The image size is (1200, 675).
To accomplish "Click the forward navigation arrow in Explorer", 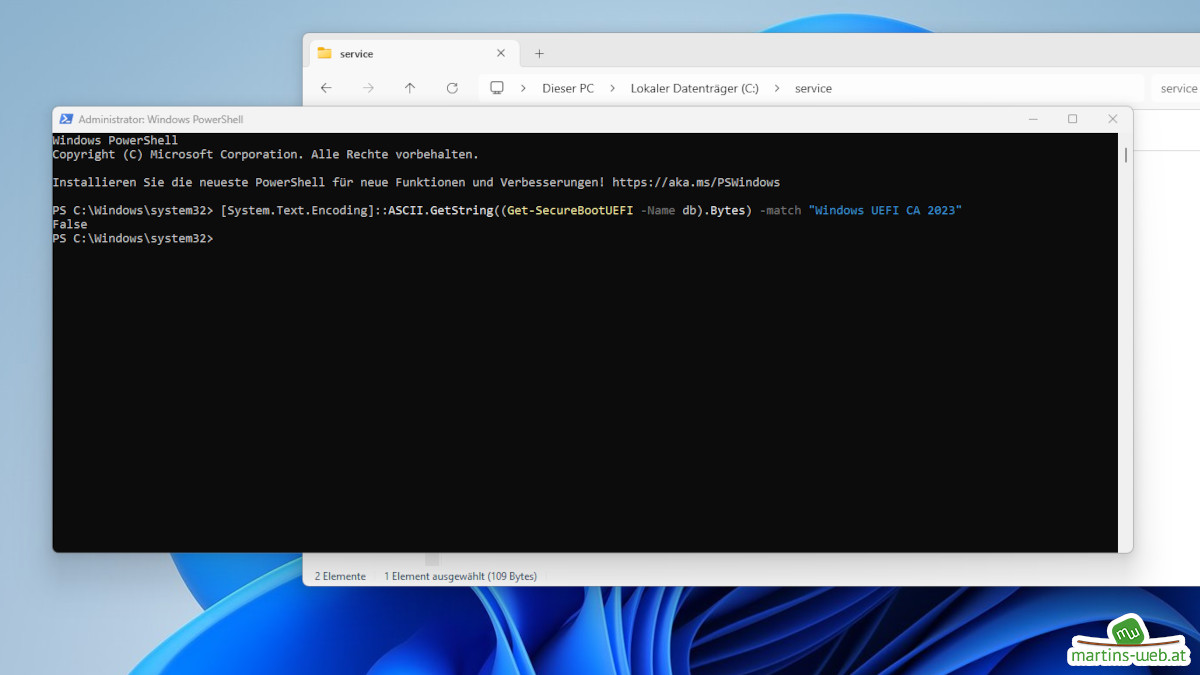I will pos(368,88).
